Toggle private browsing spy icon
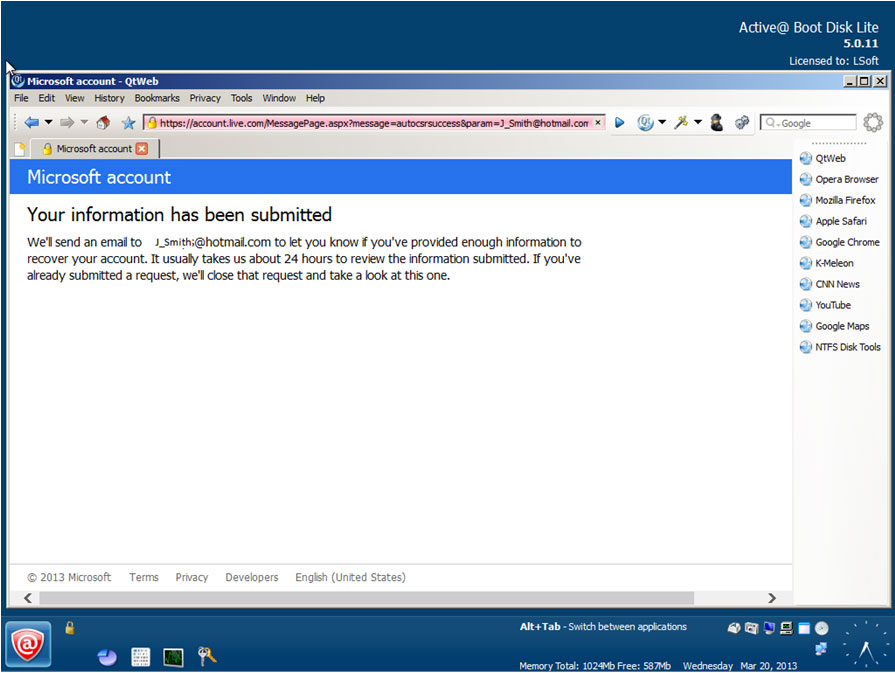The image size is (895, 673). pyautogui.click(x=717, y=122)
